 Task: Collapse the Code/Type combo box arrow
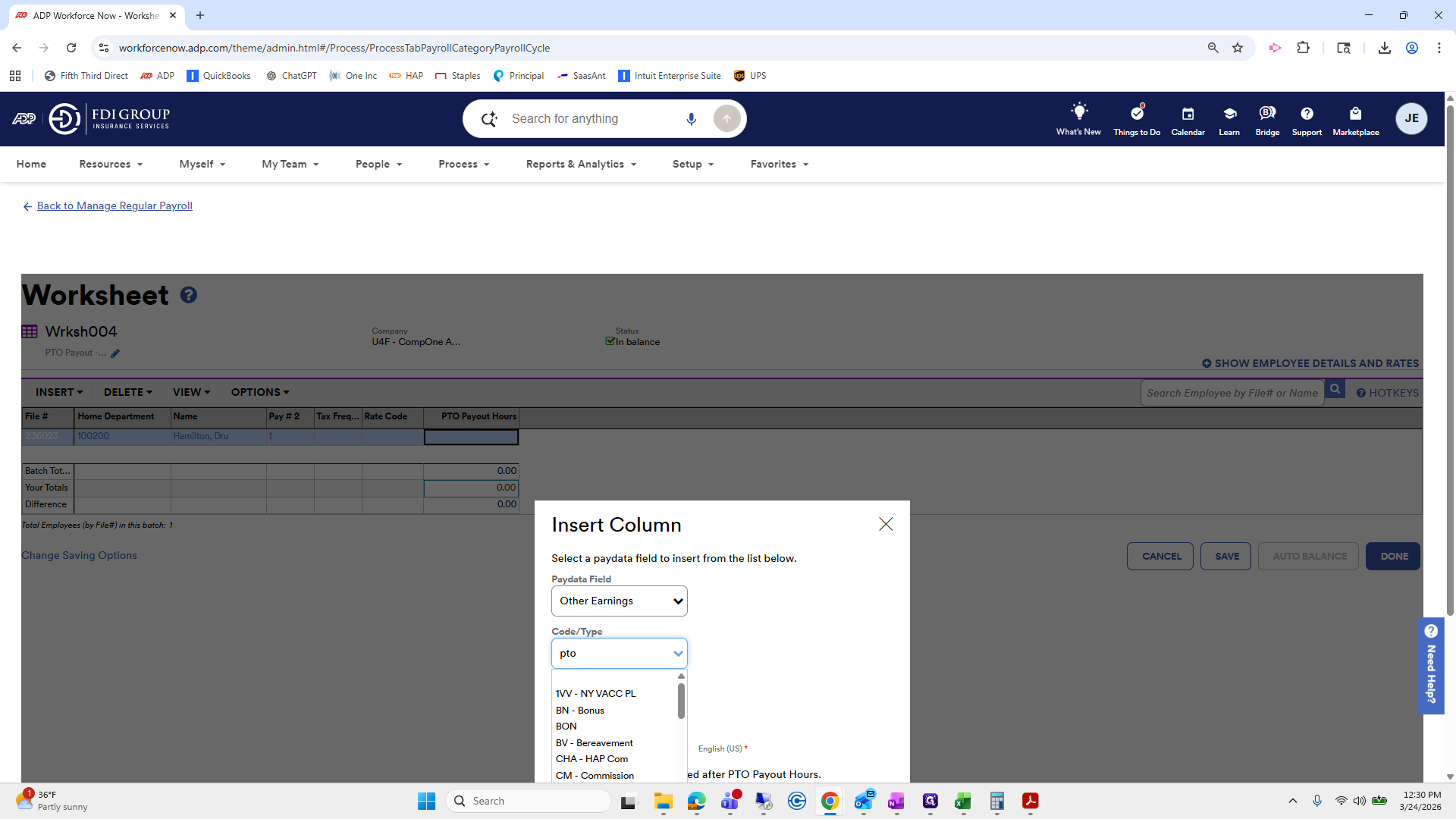[678, 653]
